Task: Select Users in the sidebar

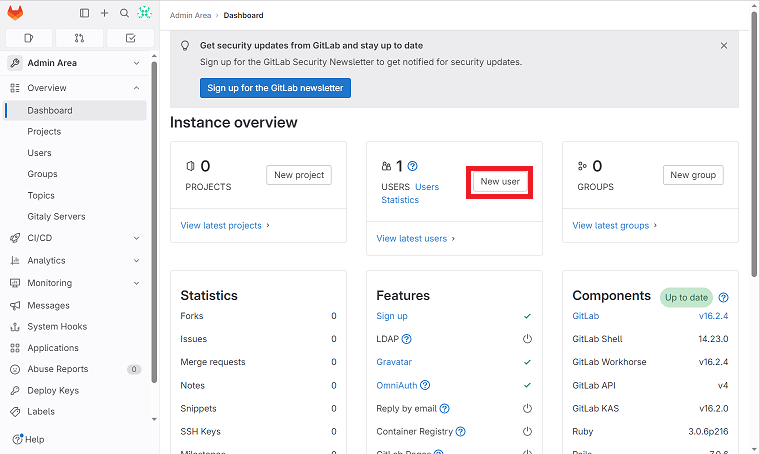Action: tap(40, 153)
